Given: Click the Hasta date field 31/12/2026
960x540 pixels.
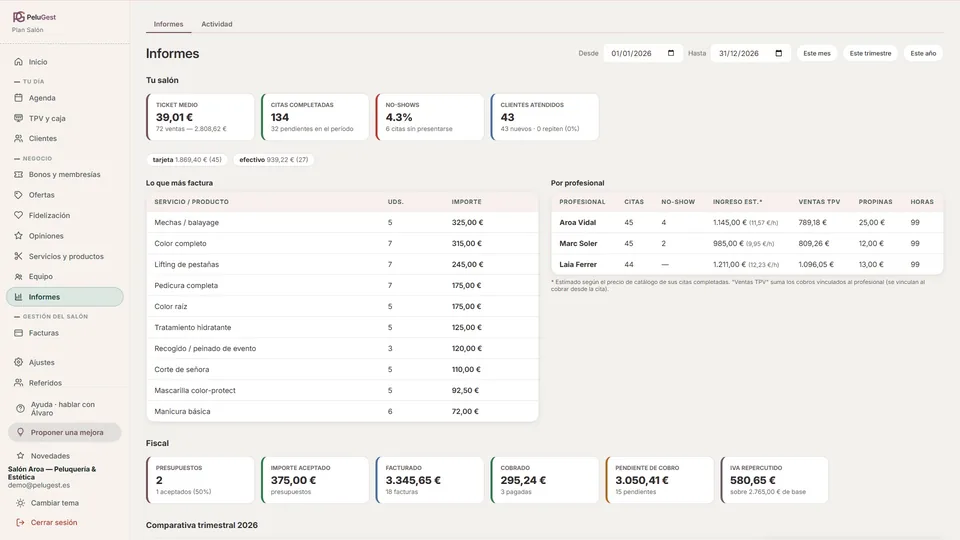Looking at the screenshot, I should click(751, 53).
